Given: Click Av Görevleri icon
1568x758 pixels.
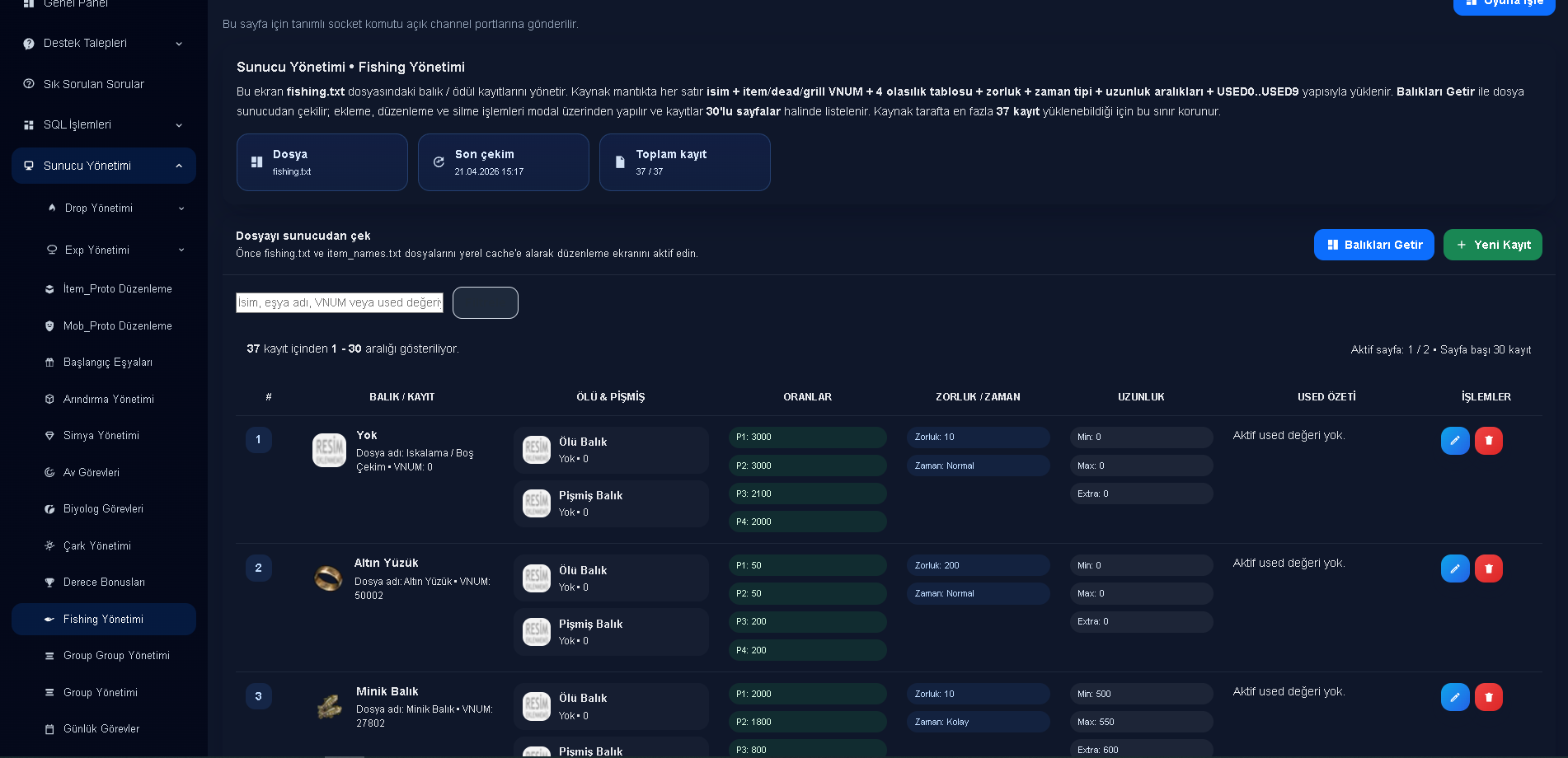Looking at the screenshot, I should point(49,473).
